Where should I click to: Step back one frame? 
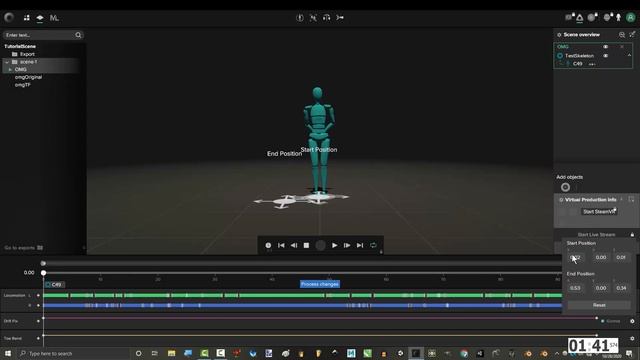(294, 245)
